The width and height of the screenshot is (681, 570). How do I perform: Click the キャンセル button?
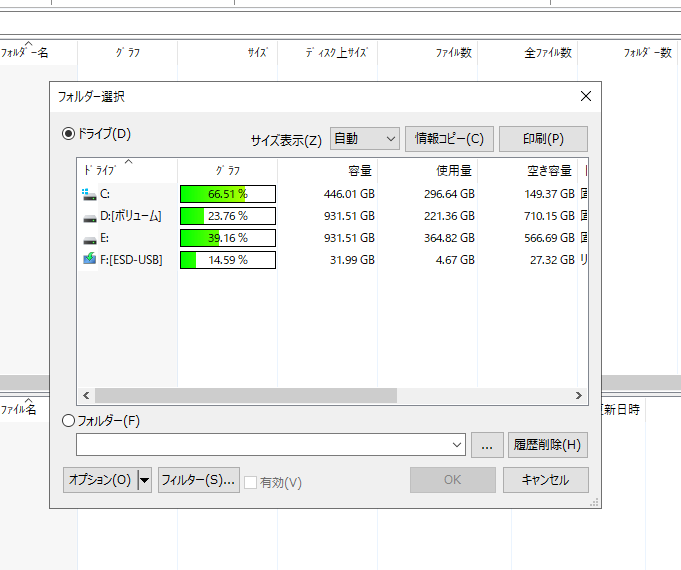(545, 480)
